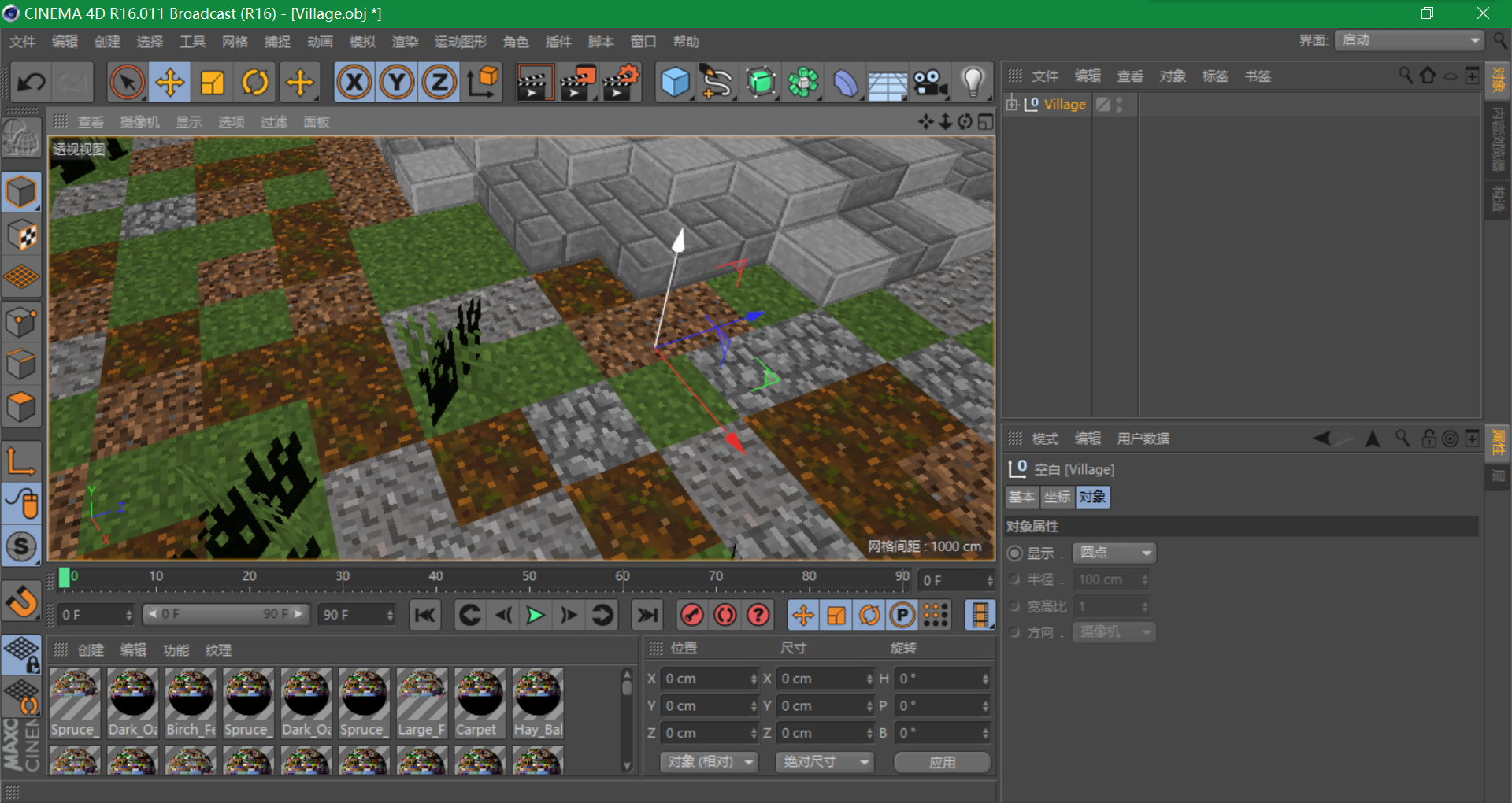Toggle parameter P keyframe recording
Image resolution: width=1512 pixels, height=803 pixels.
(x=902, y=615)
